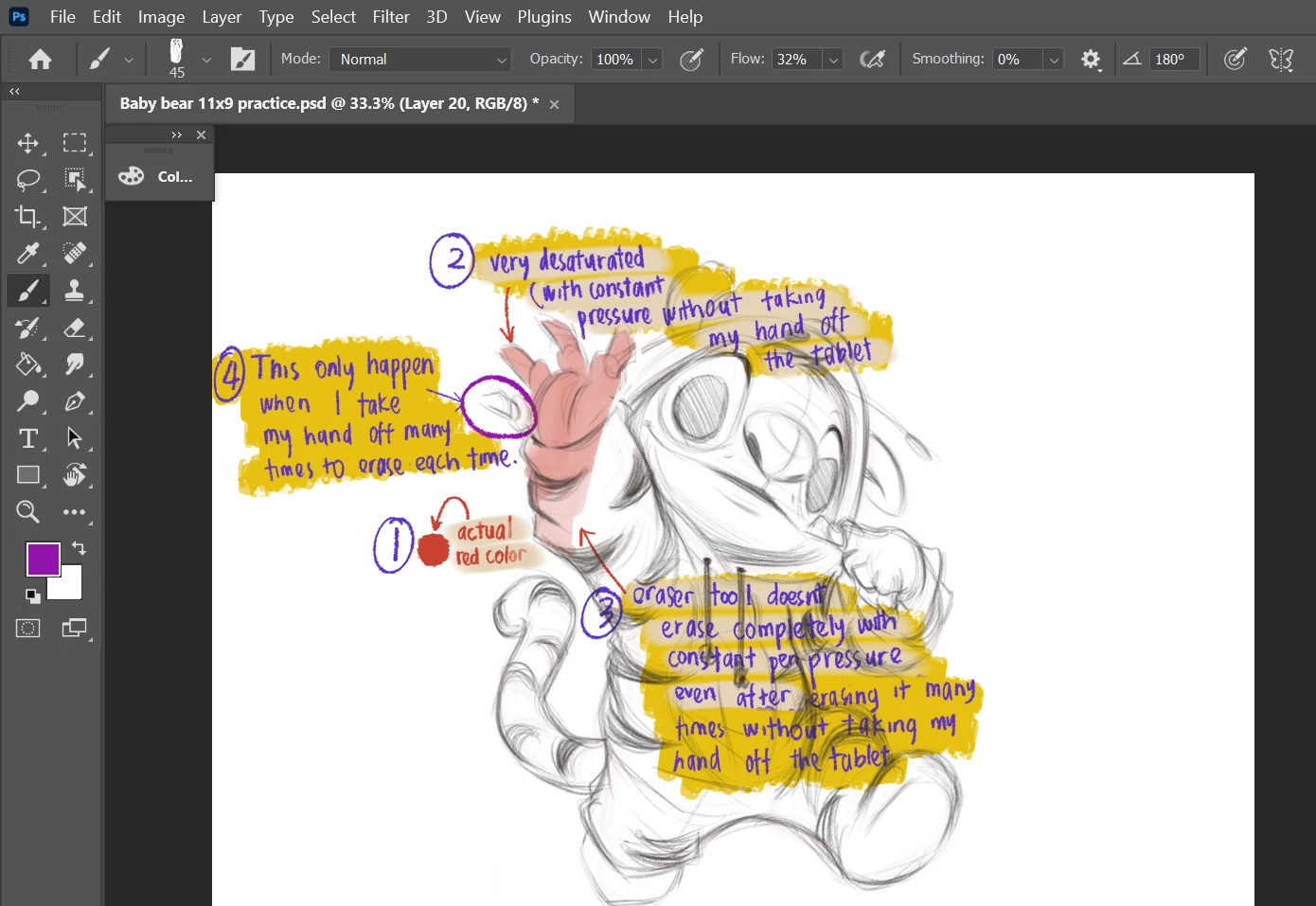Toggle symmetry paint options
The width and height of the screenshot is (1316, 906).
[1281, 60]
